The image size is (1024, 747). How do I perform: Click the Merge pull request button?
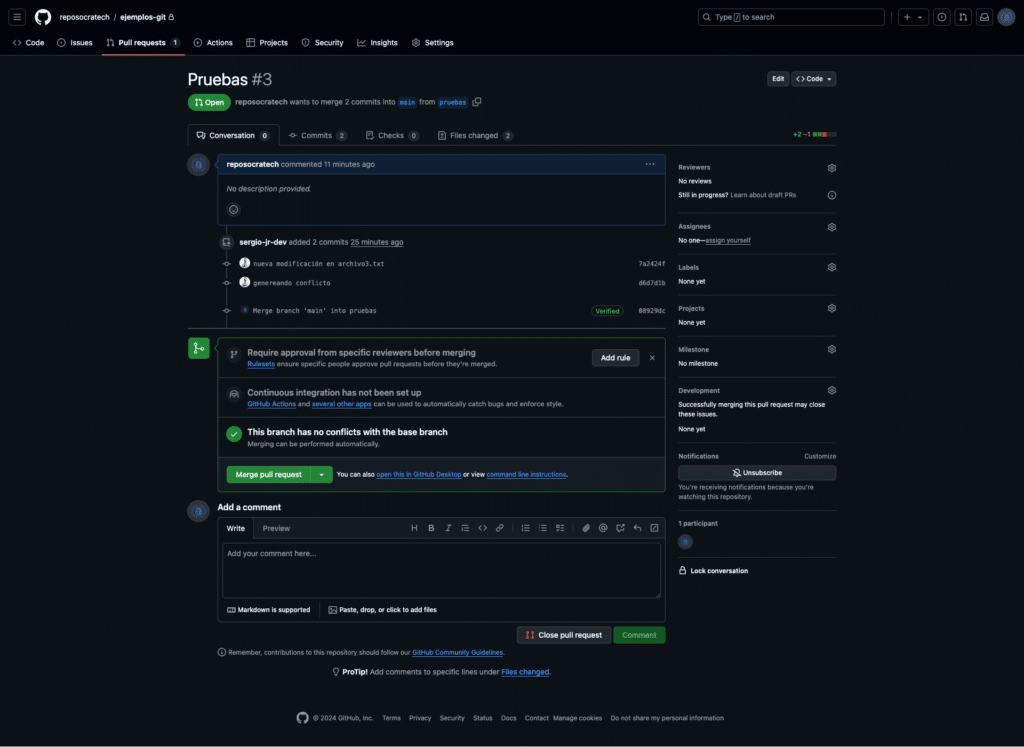[x=268, y=475]
